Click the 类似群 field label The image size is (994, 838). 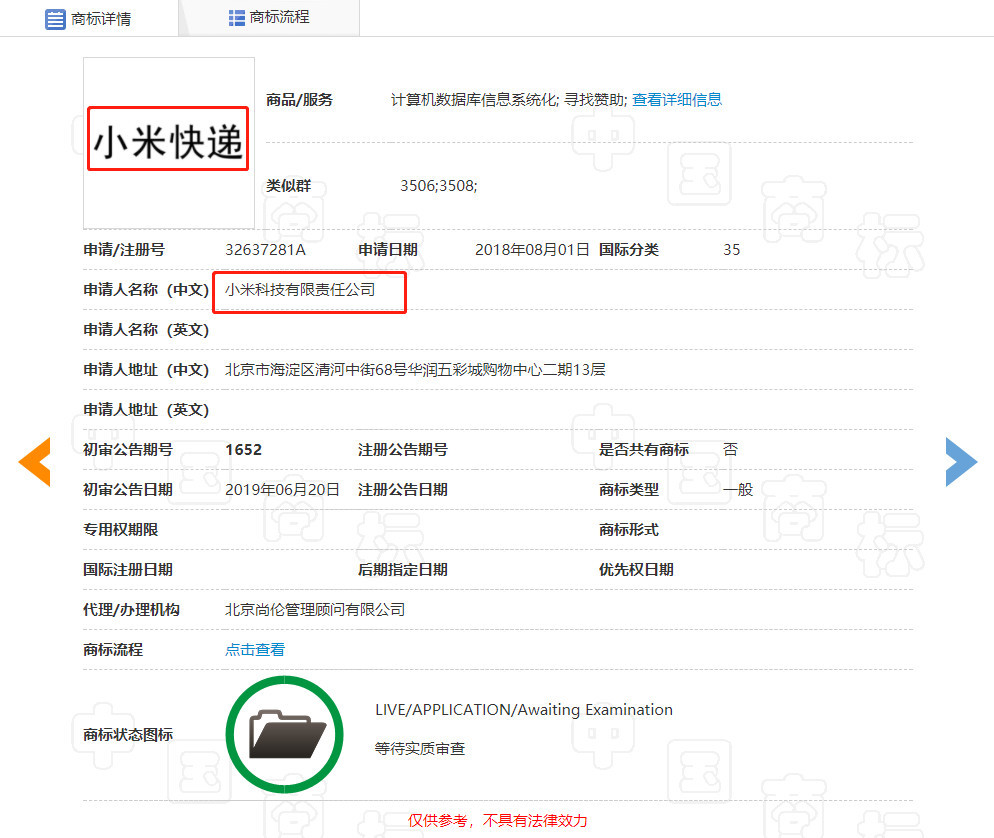[x=288, y=186]
